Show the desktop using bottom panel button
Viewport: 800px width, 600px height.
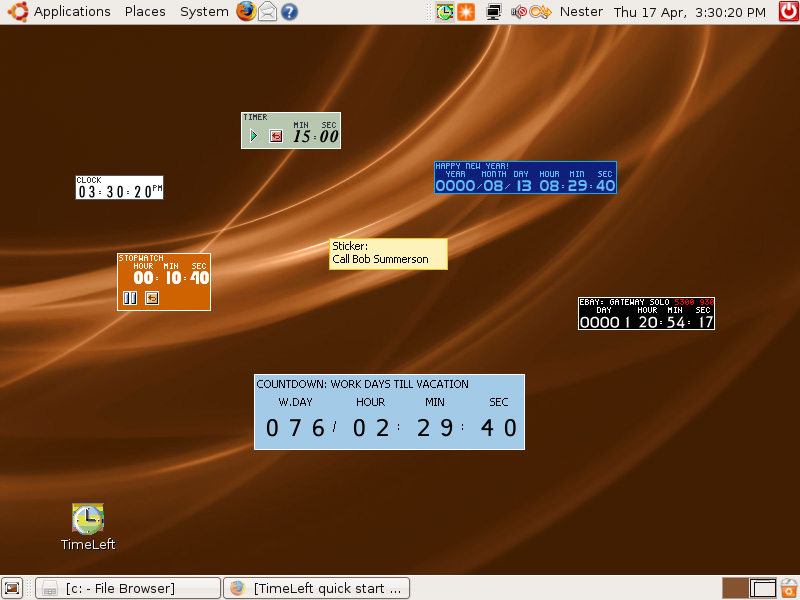[12, 588]
